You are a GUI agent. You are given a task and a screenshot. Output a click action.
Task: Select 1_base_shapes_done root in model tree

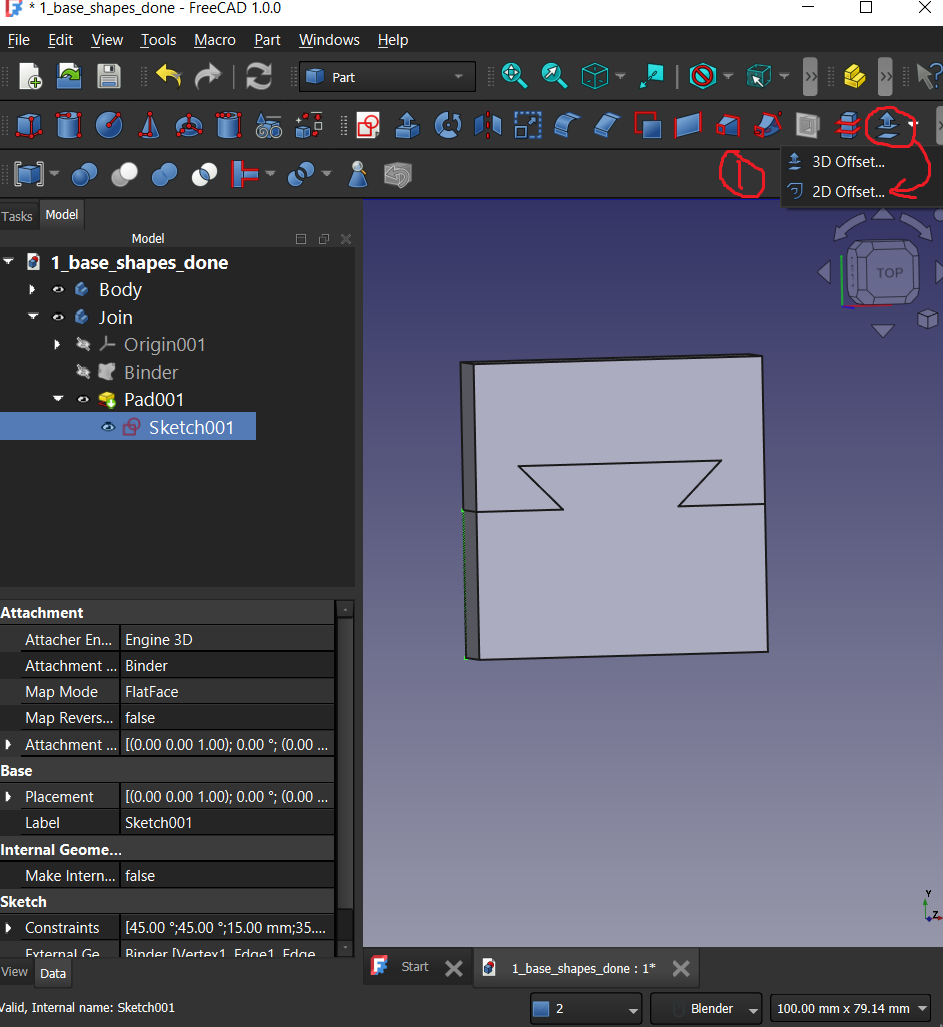[x=139, y=263]
